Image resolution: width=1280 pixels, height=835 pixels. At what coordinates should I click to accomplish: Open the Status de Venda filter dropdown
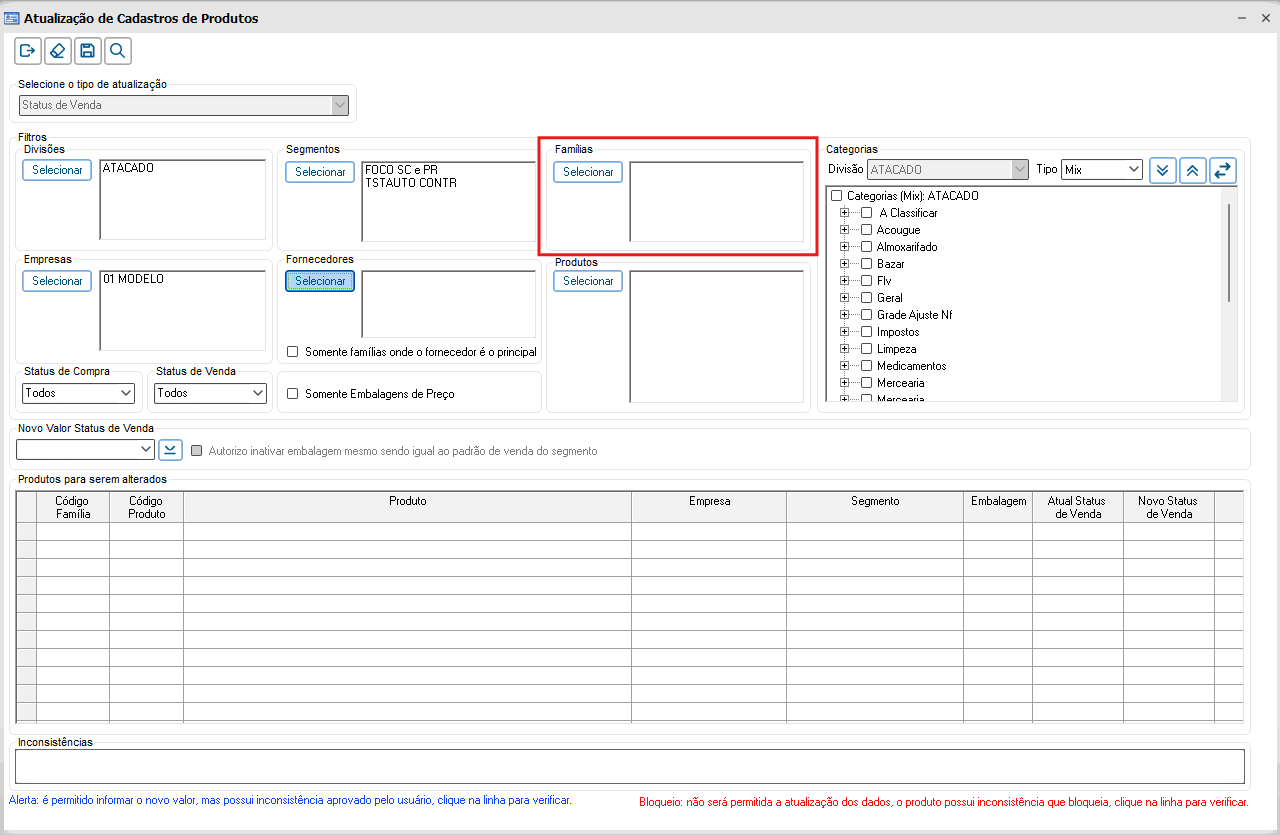210,393
